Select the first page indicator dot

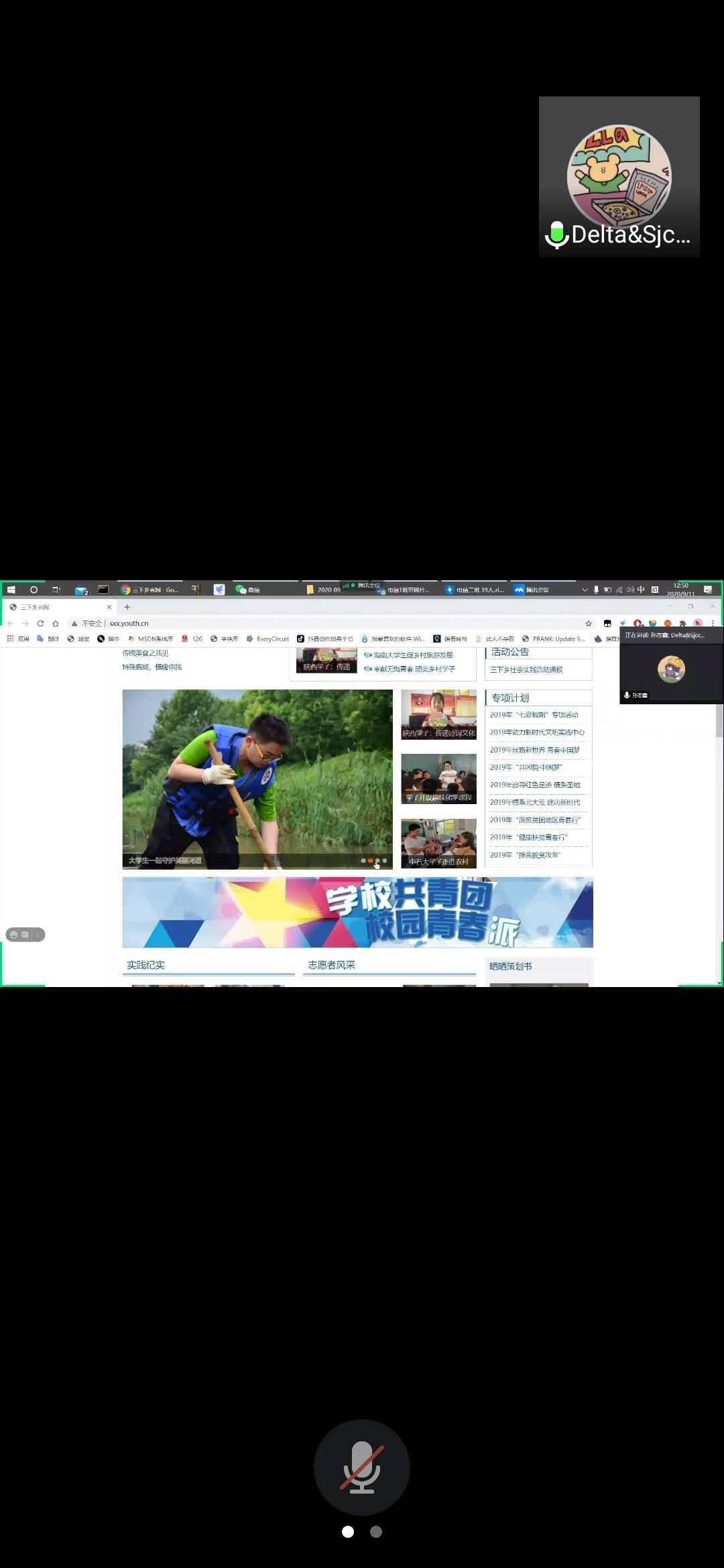[348, 1532]
